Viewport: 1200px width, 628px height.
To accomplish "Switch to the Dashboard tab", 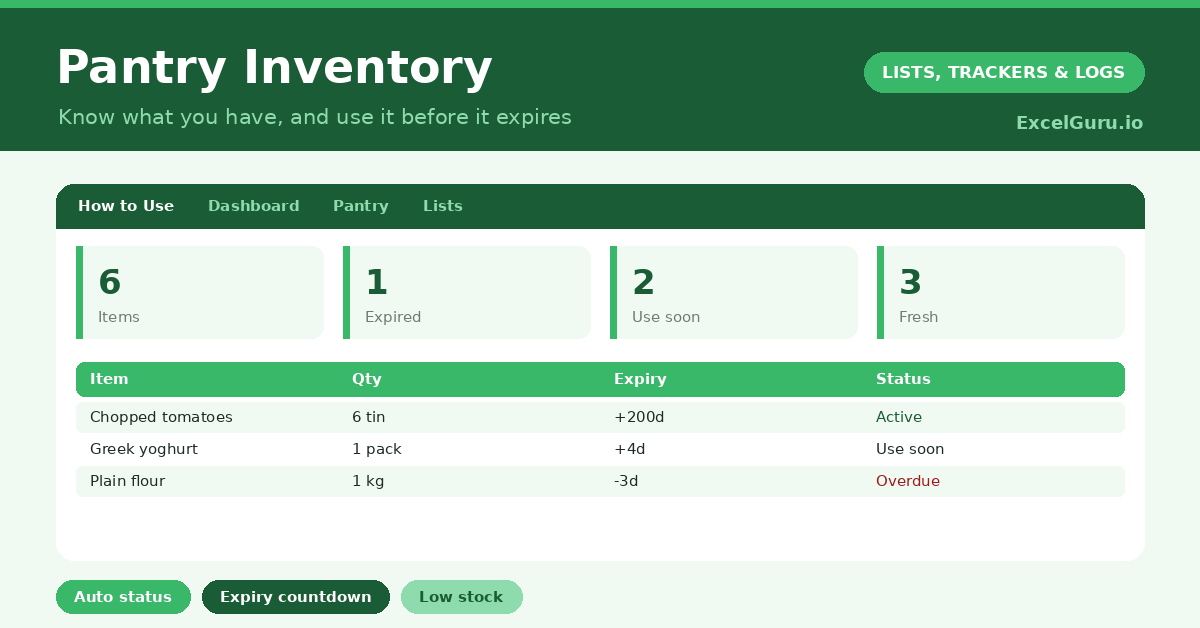I will [253, 206].
